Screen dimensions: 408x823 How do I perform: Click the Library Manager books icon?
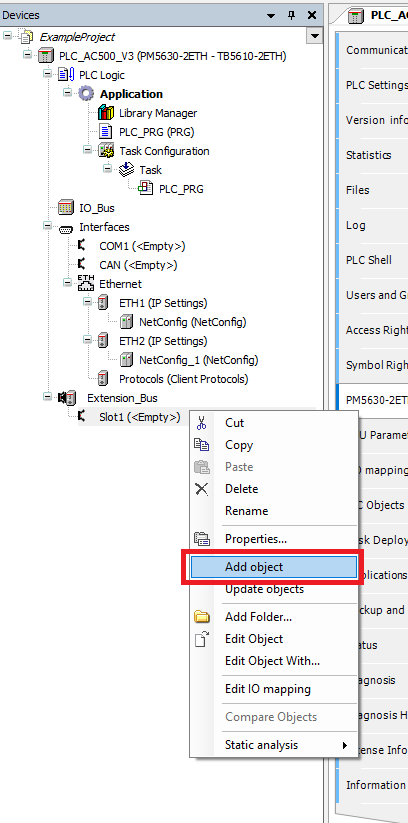point(106,113)
